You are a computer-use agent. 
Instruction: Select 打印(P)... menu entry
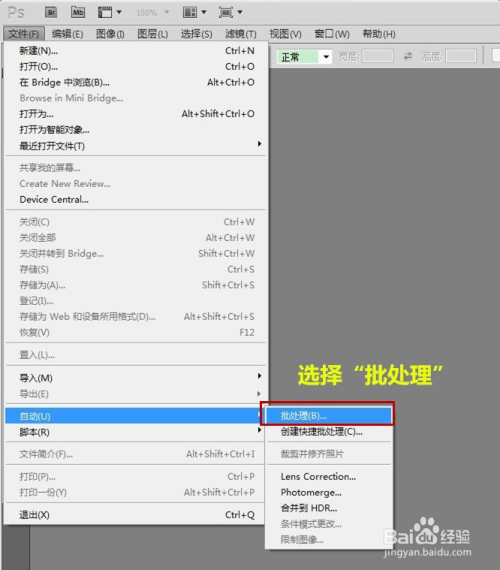136,477
